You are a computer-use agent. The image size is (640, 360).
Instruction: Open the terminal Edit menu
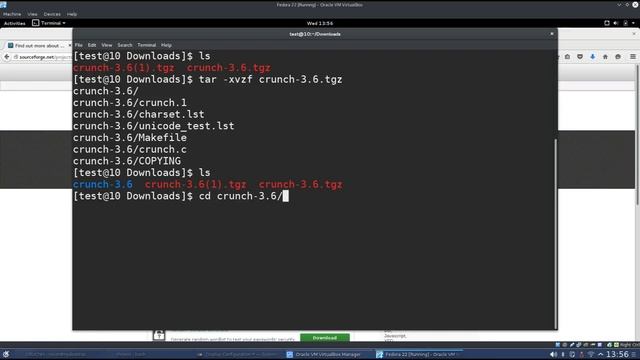[92, 45]
